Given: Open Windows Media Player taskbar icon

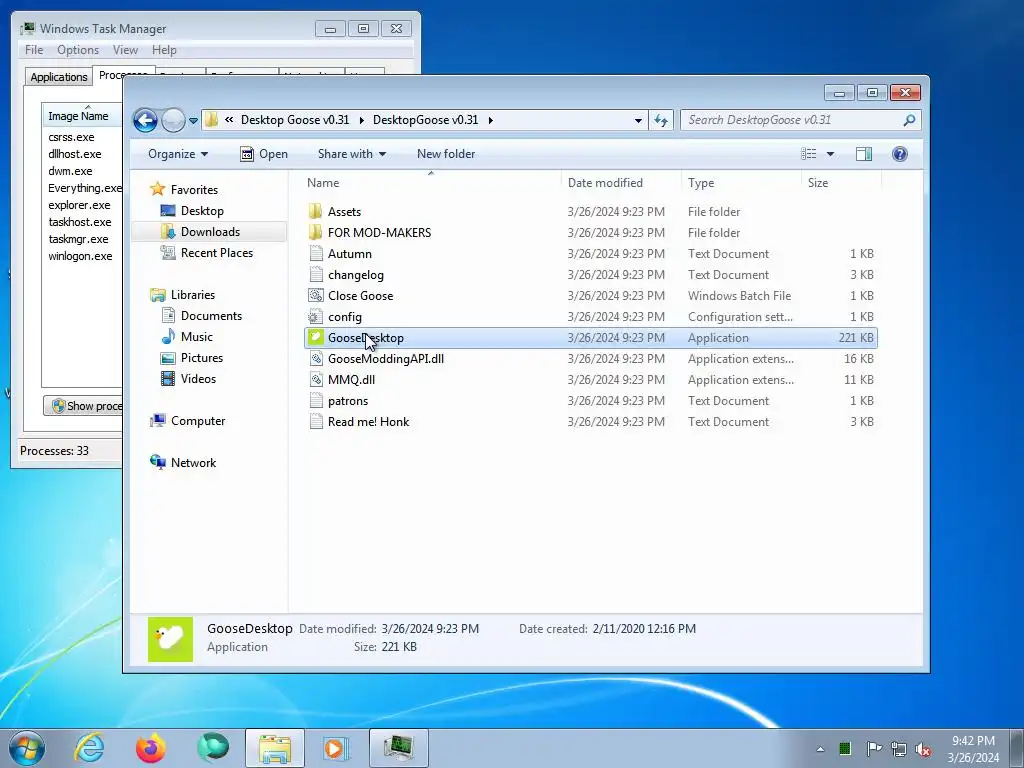Looking at the screenshot, I should point(336,748).
